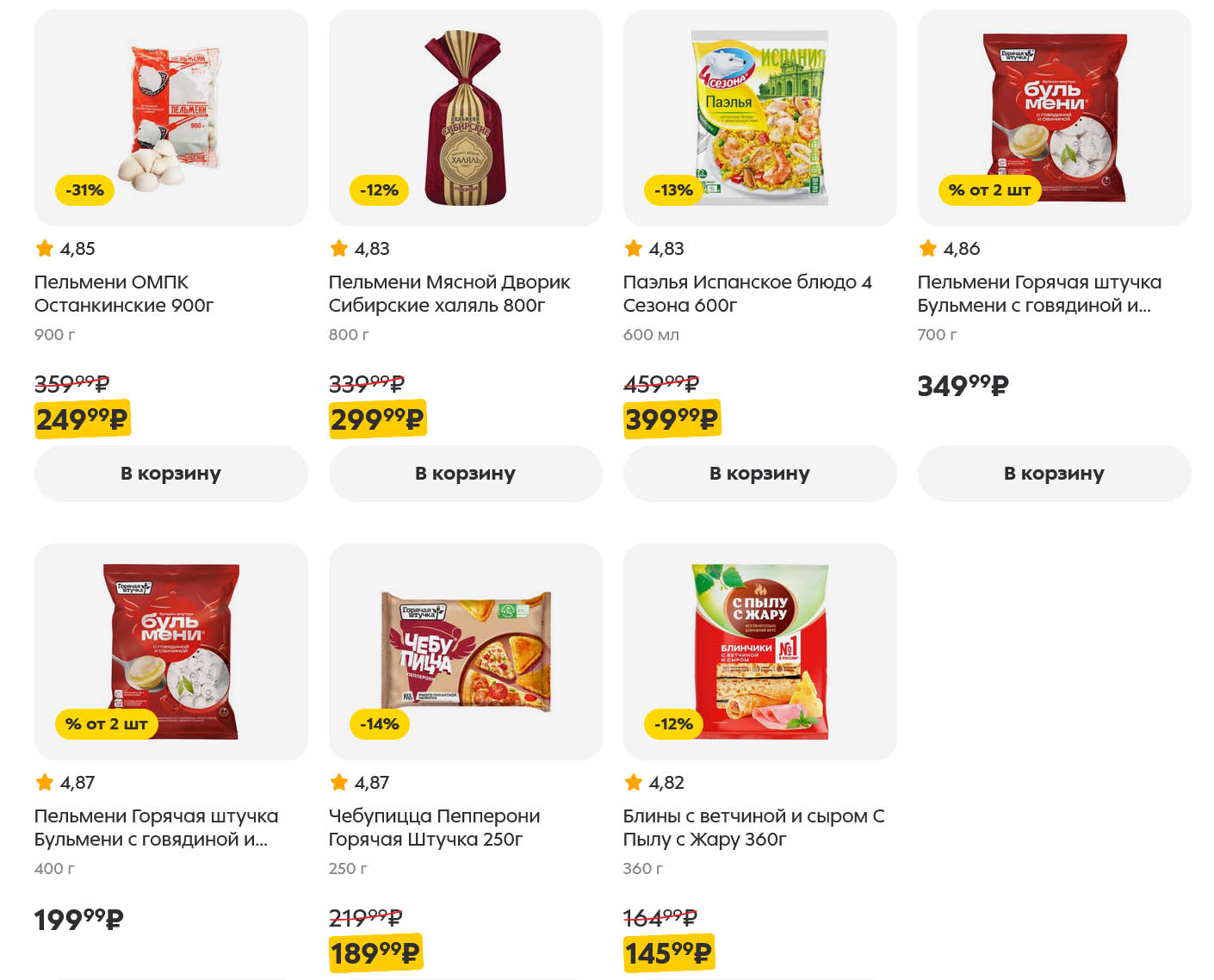The height and width of the screenshot is (980, 1214).
Task: Add 700 г Бульмени pelmeni to cart
Action: click(1054, 473)
